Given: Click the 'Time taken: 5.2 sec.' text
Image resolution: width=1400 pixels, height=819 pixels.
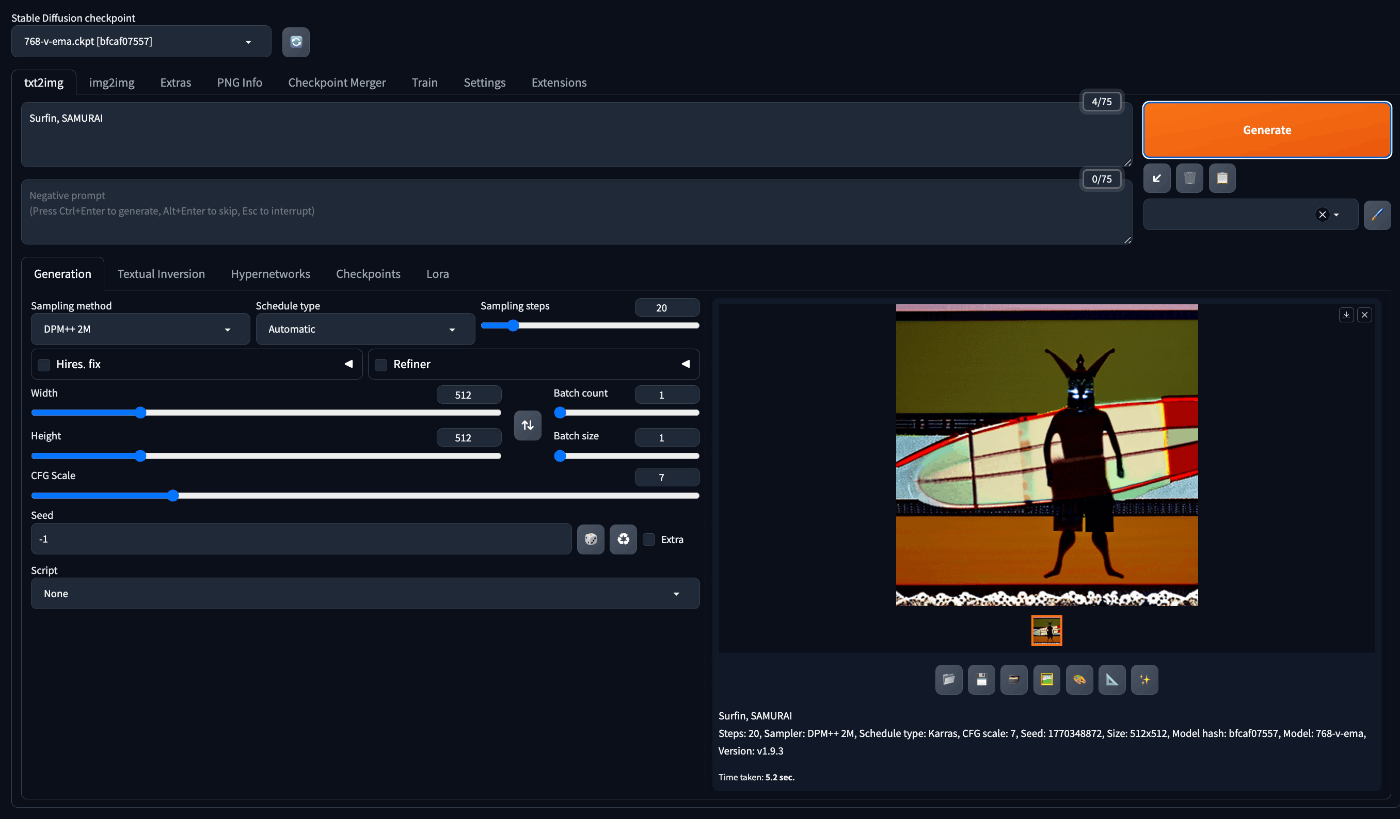Looking at the screenshot, I should (756, 777).
